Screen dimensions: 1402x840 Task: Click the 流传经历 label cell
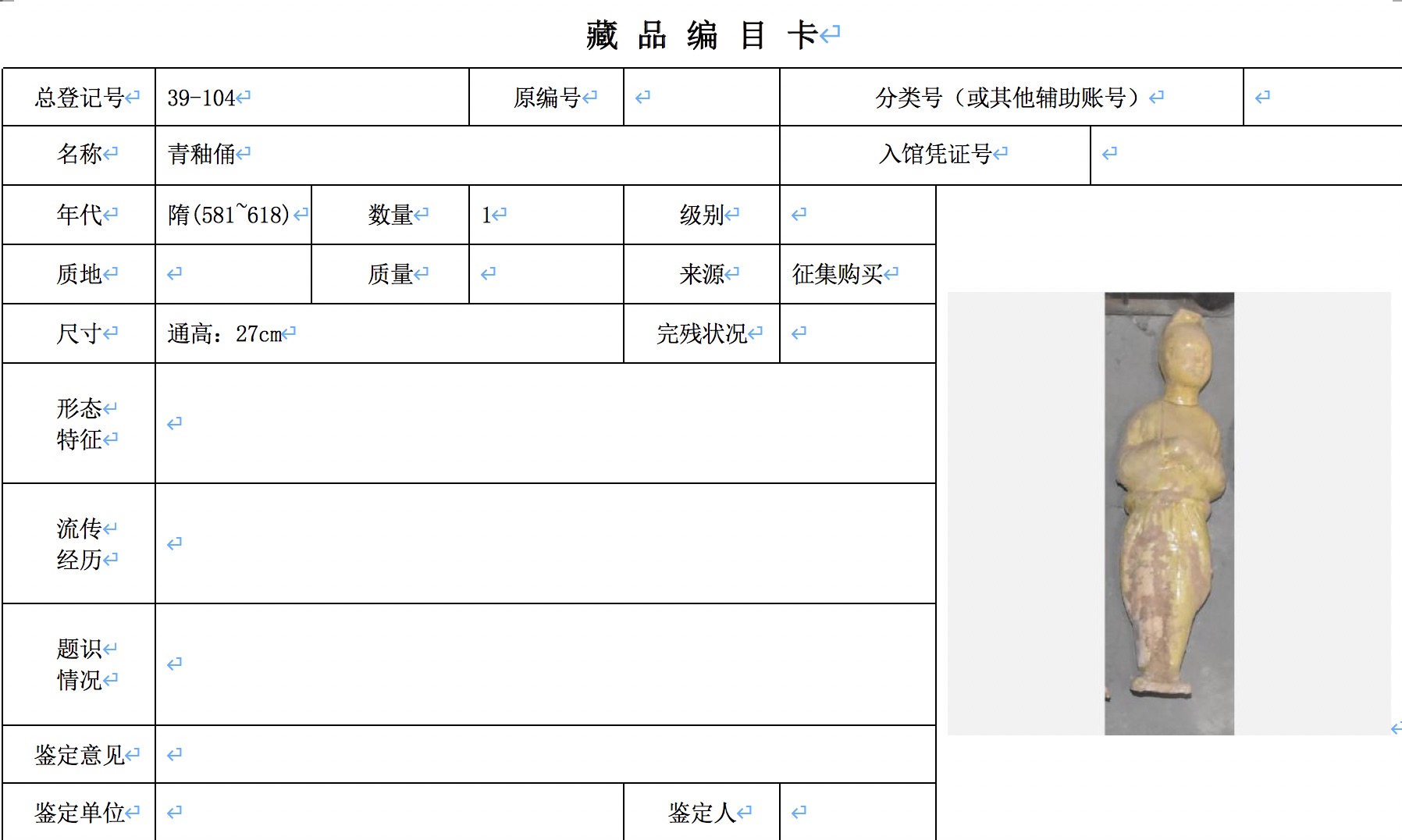point(79,543)
